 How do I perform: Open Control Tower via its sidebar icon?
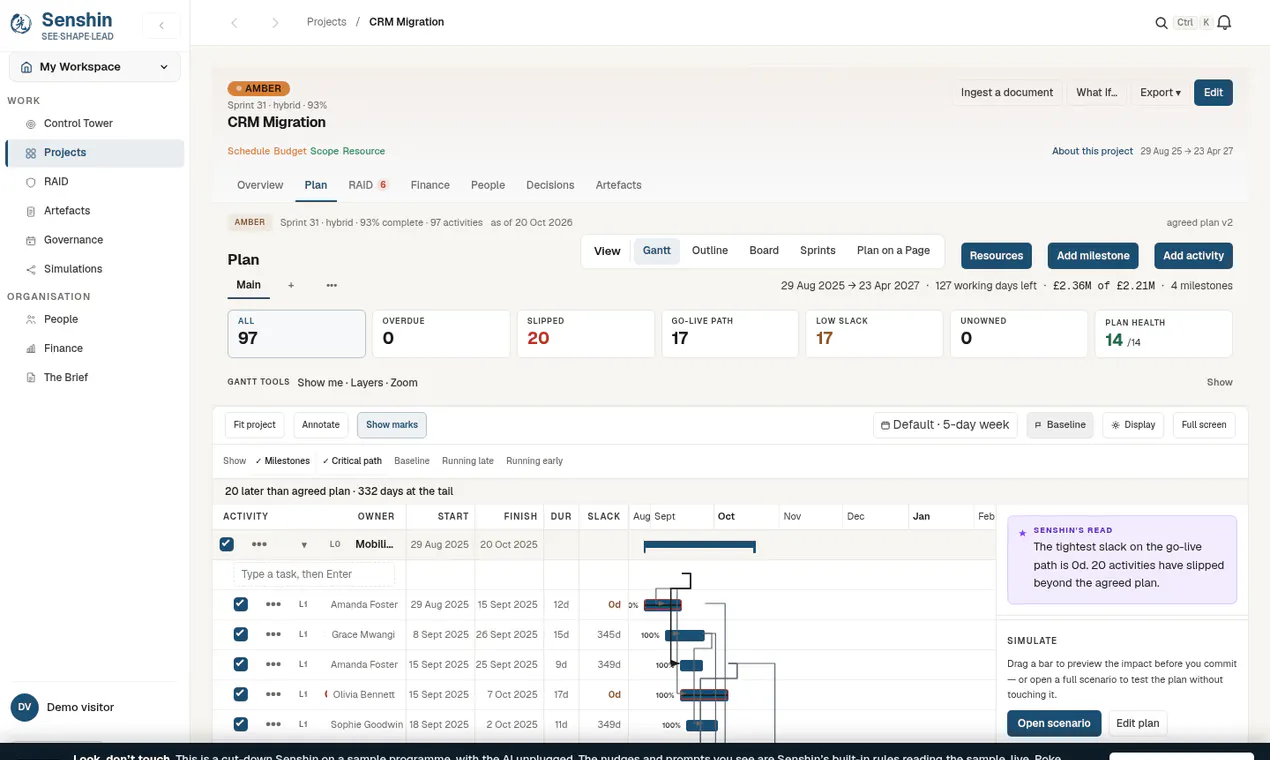click(31, 124)
